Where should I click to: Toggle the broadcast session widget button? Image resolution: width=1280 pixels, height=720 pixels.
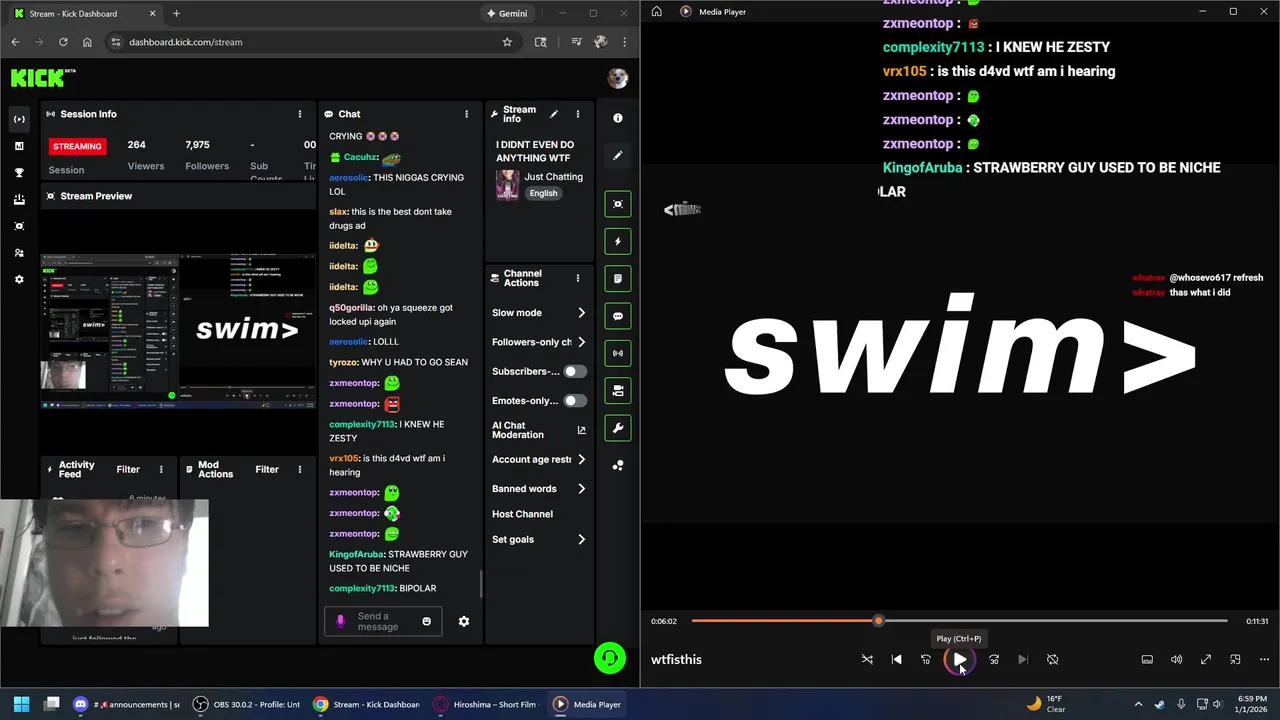click(618, 353)
